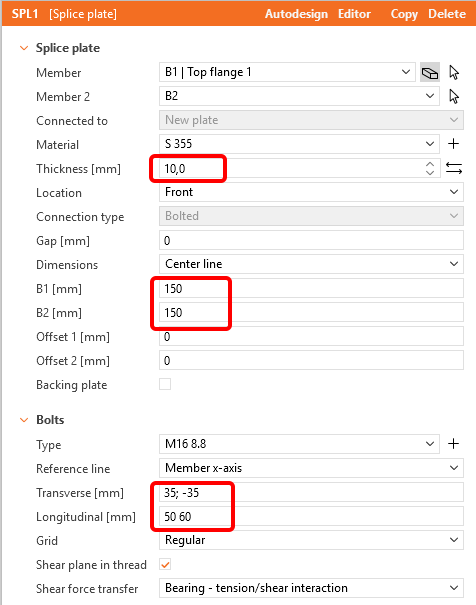The width and height of the screenshot is (476, 605).
Task: Collapse the Bolts section
Action: pos(24,420)
